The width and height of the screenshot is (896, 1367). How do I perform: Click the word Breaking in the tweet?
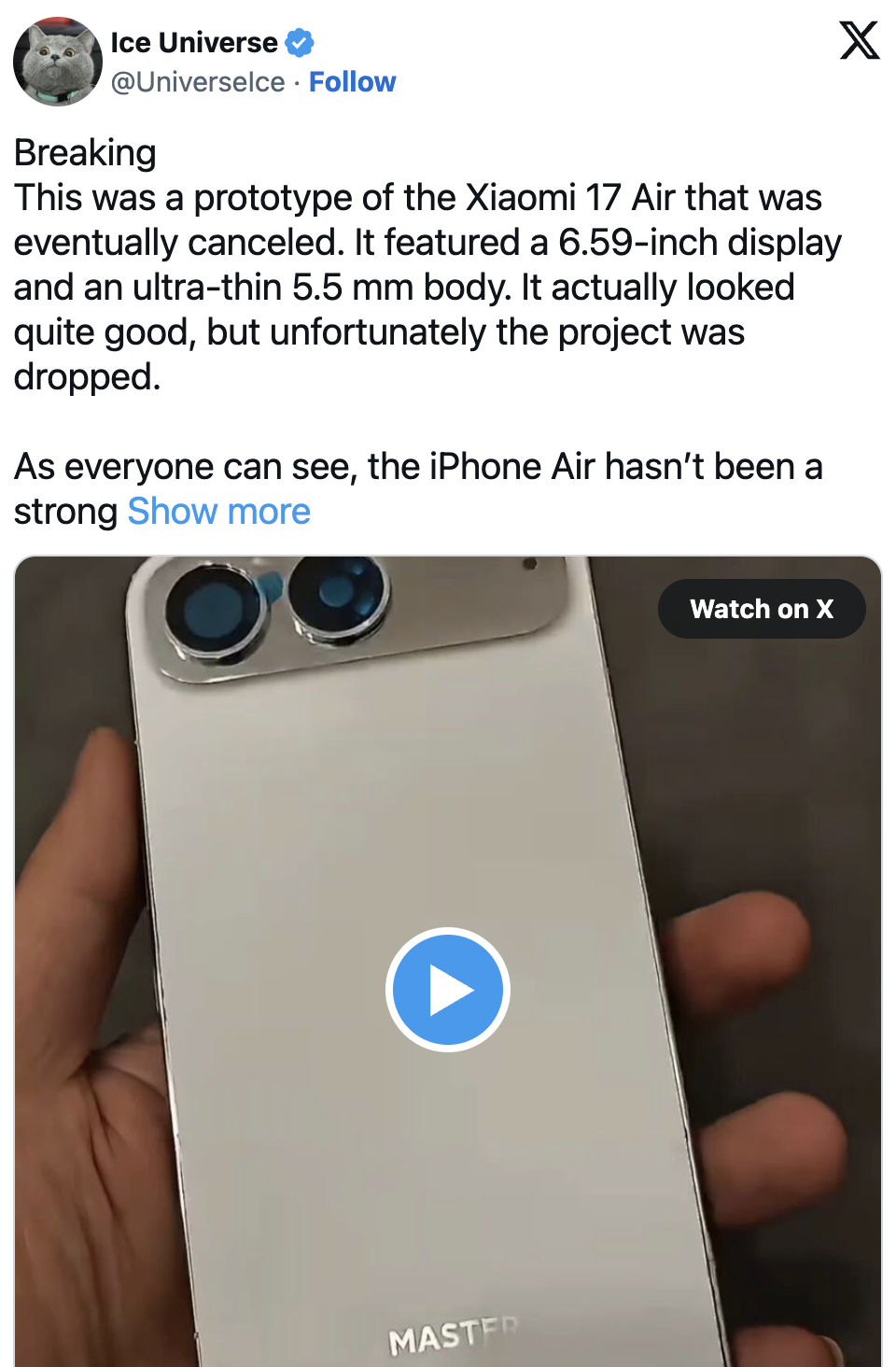click(85, 153)
